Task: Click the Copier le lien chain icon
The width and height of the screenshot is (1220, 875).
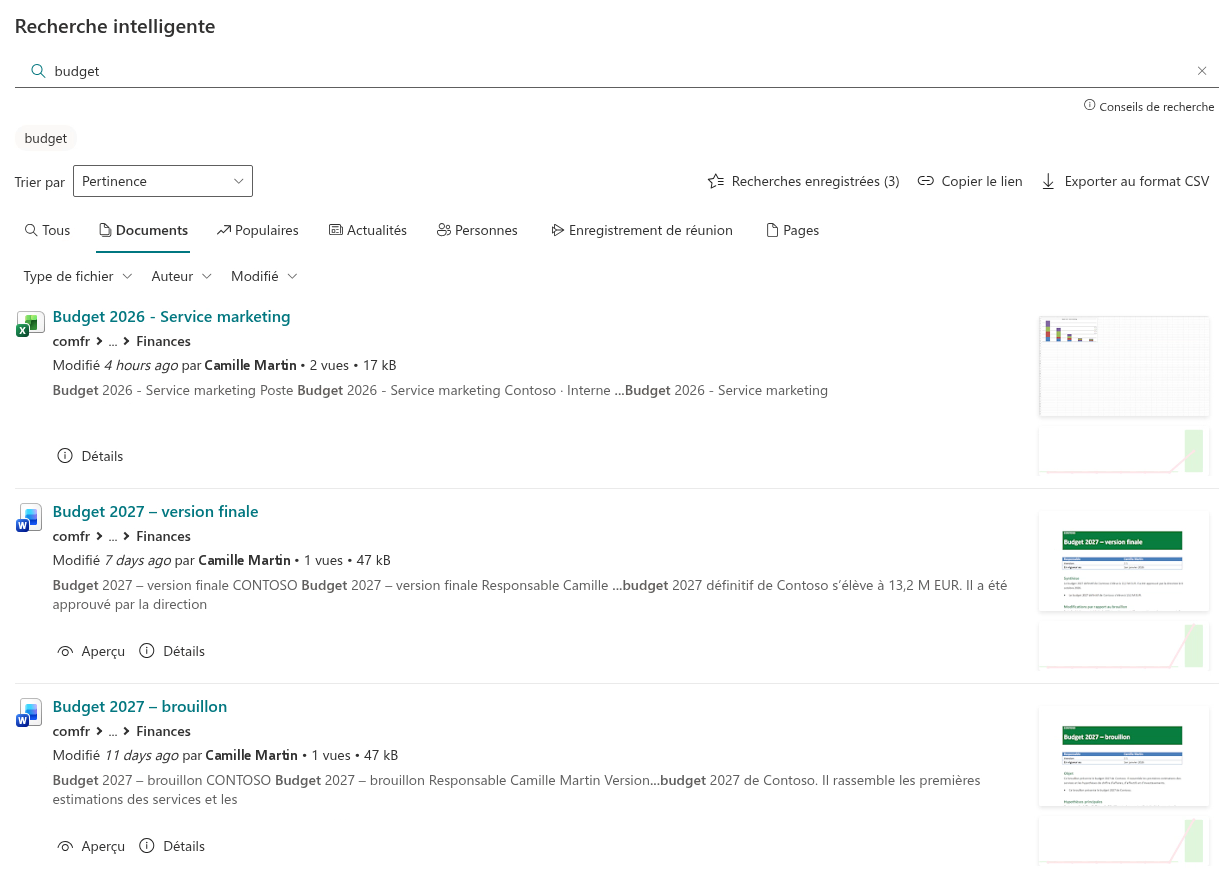Action: click(x=926, y=181)
